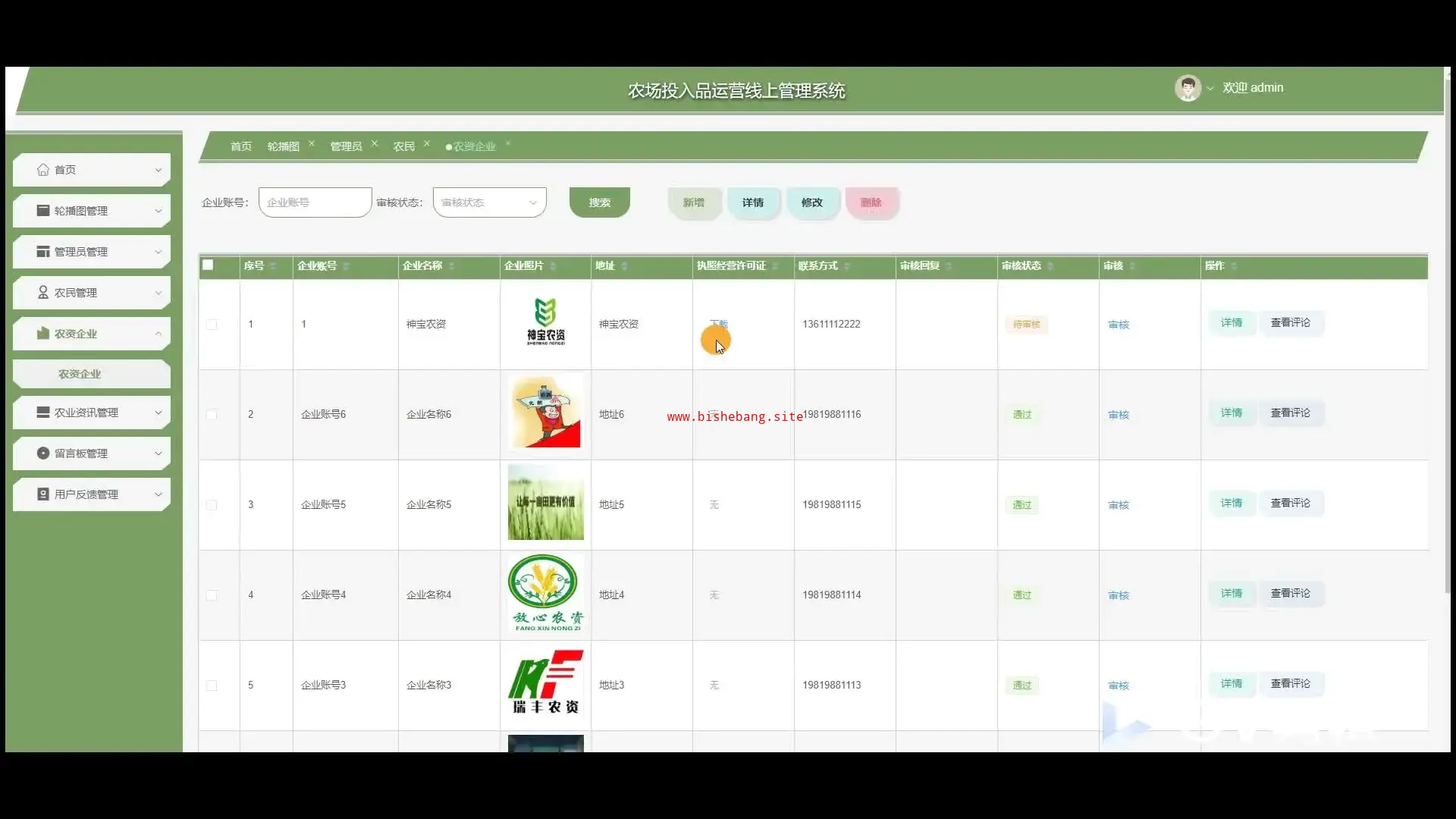This screenshot has height=819, width=1456.
Task: Click the 企业账号 search input field
Action: [315, 202]
